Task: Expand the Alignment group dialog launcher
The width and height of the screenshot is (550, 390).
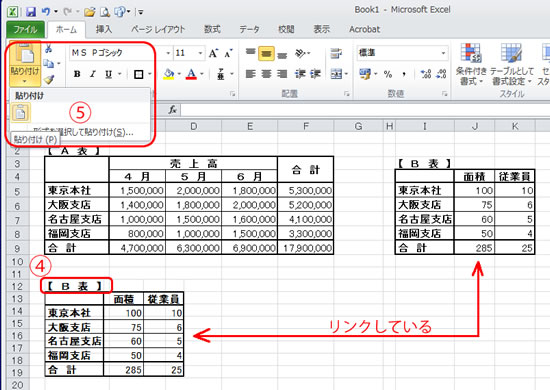Action: click(x=347, y=94)
